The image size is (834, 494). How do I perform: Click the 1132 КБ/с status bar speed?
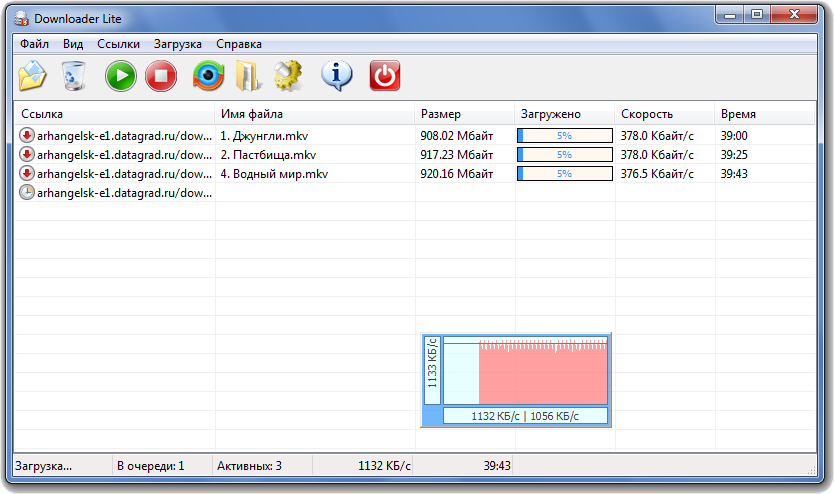point(385,466)
